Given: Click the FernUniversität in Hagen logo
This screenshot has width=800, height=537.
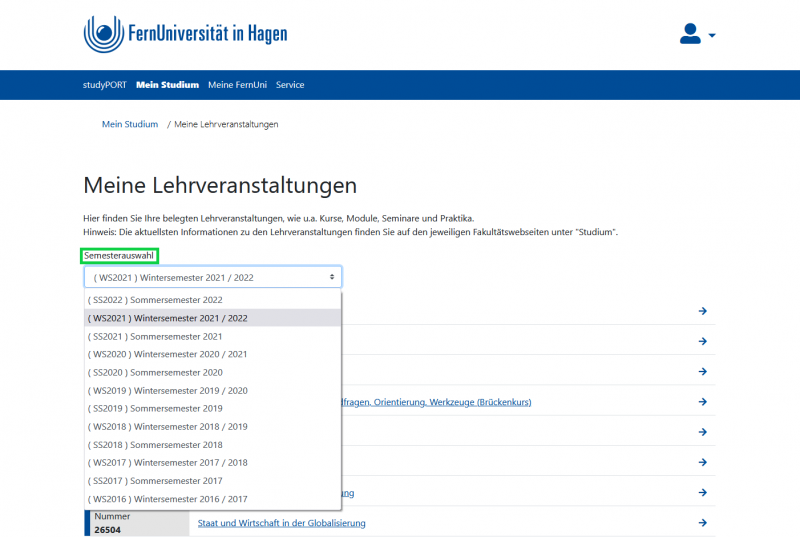Looking at the screenshot, I should pyautogui.click(x=185, y=35).
